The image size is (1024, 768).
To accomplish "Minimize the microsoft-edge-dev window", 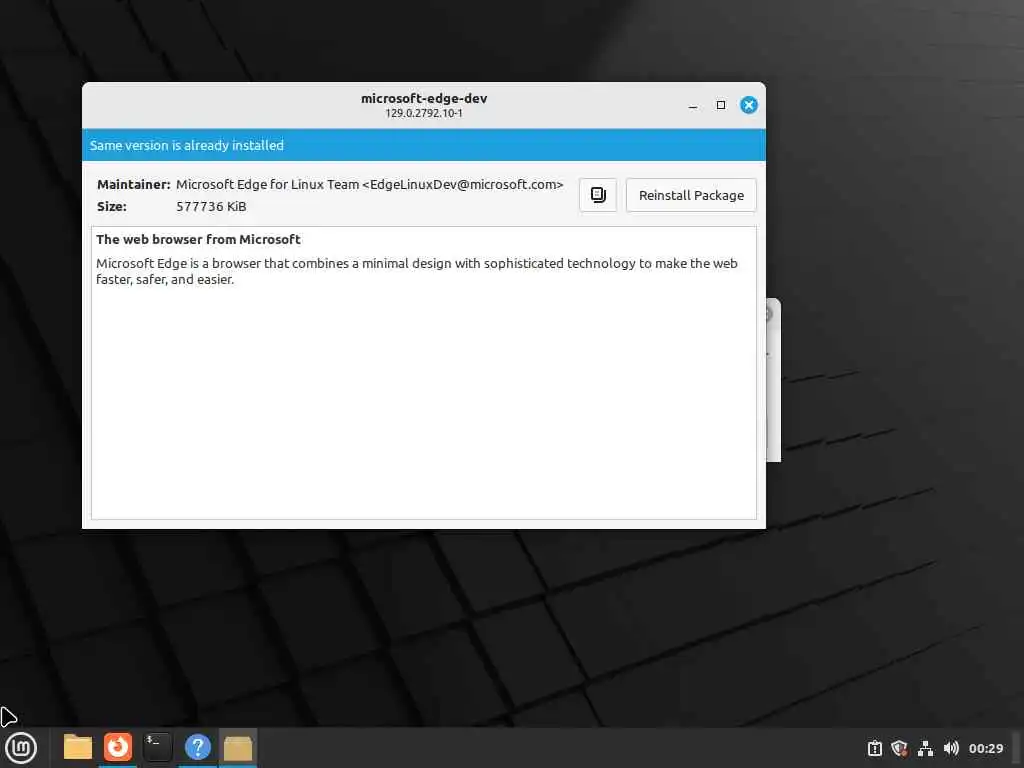I will (x=693, y=106).
